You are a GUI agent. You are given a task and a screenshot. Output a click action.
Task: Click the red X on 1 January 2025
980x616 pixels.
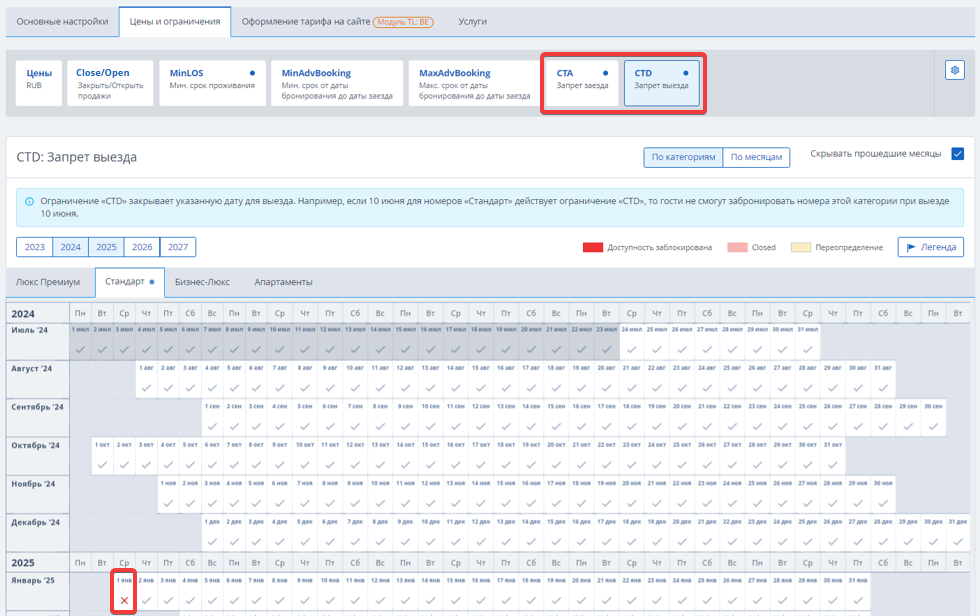[124, 600]
